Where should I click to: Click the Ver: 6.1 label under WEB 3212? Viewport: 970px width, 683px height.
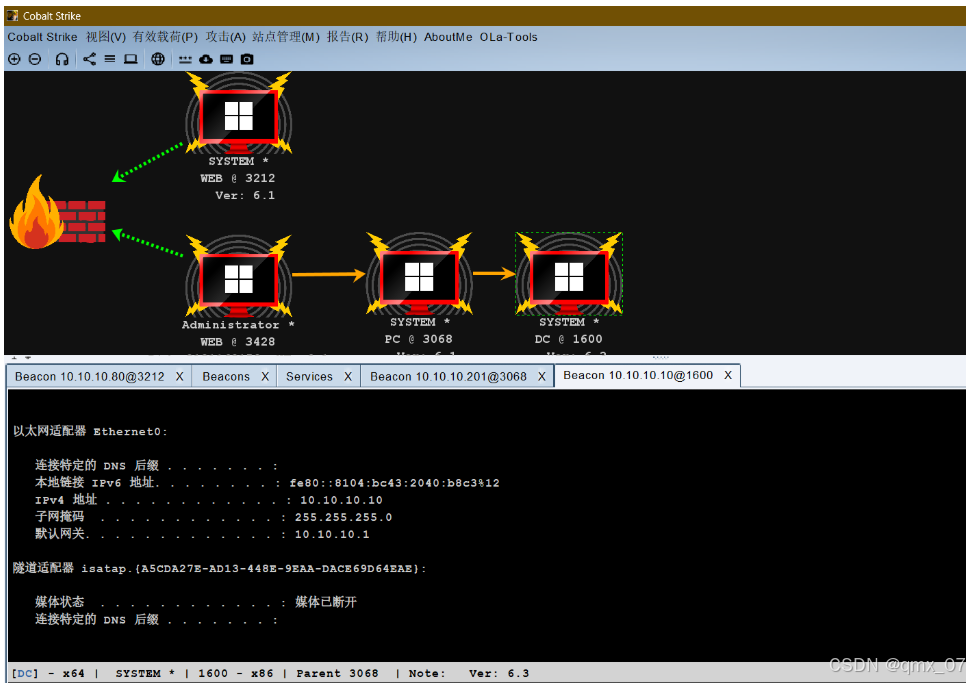coord(245,195)
